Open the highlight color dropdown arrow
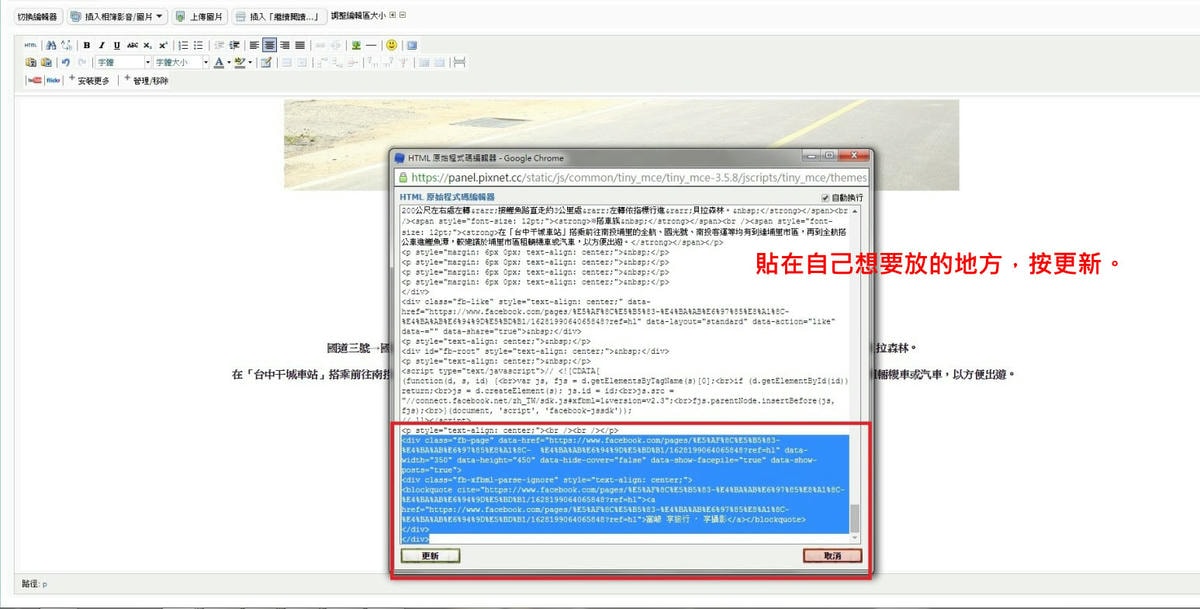This screenshot has width=1200, height=609. 250,62
